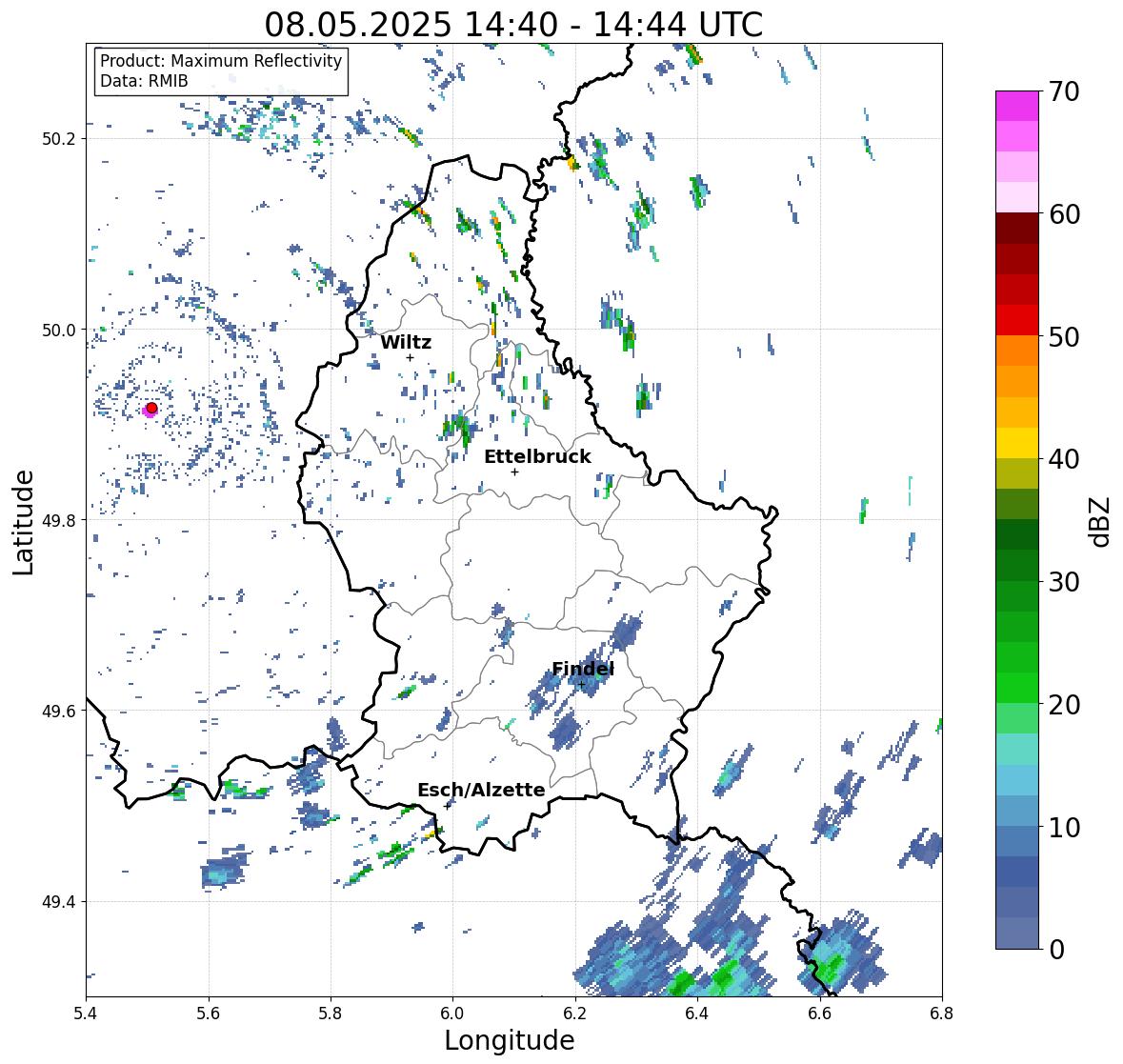Click the magenta top colorbar segment
Viewport: 1123px width, 1064px height.
[x=1017, y=106]
